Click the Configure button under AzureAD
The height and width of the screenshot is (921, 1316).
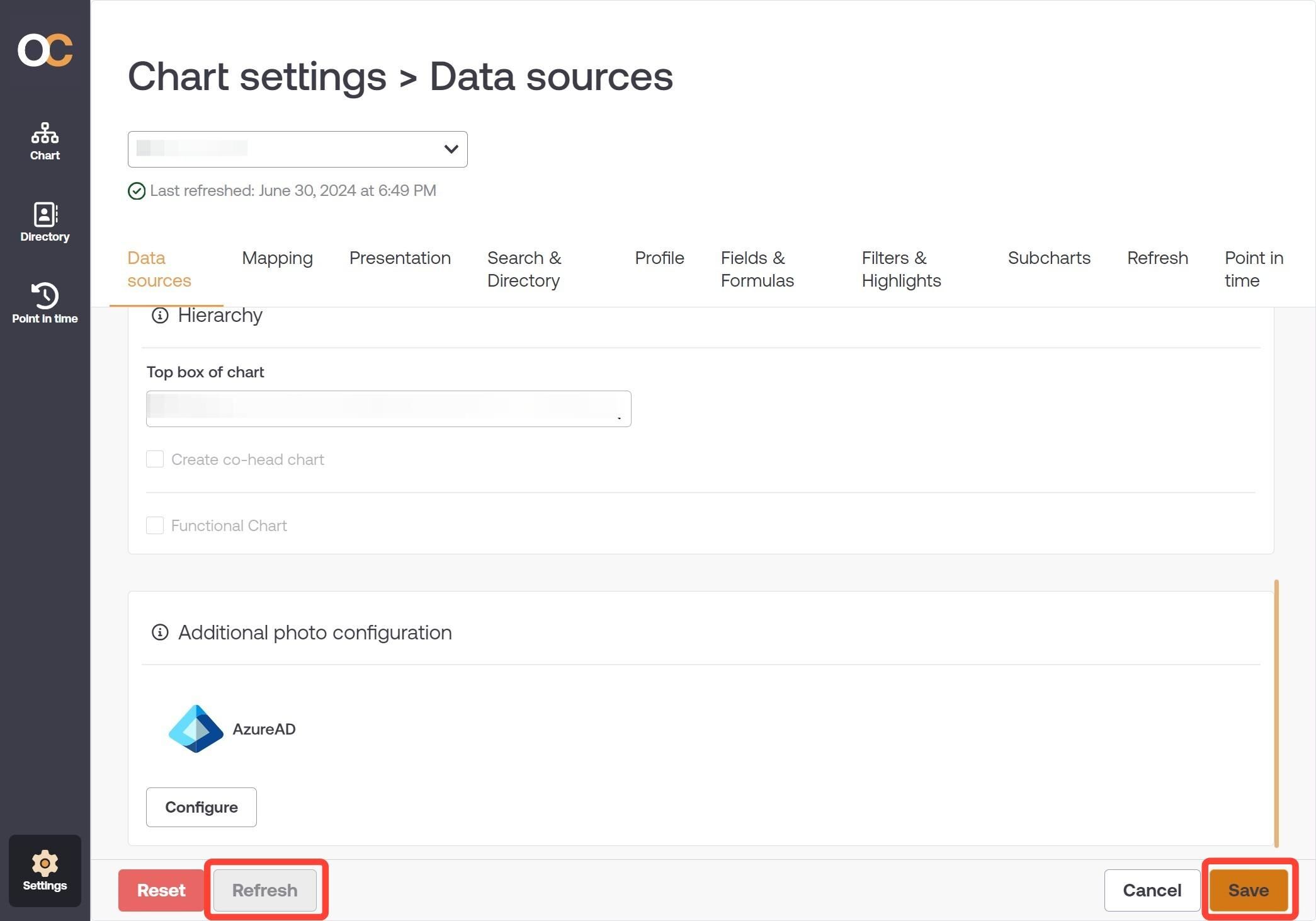click(x=201, y=807)
